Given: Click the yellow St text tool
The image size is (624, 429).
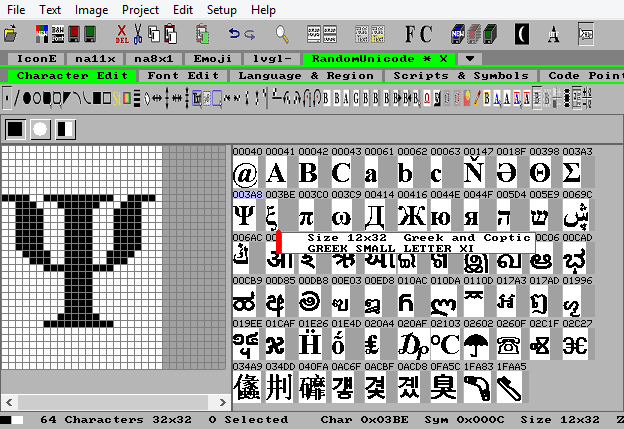Looking at the screenshot, I should coord(117,98).
